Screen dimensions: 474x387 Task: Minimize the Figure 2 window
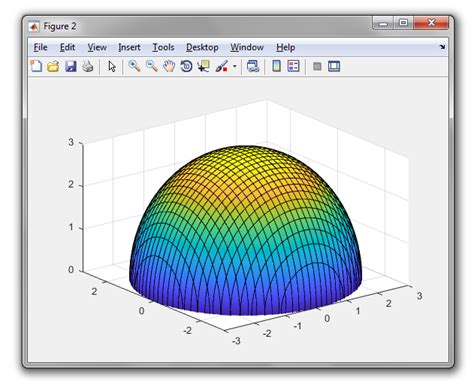(x=383, y=23)
